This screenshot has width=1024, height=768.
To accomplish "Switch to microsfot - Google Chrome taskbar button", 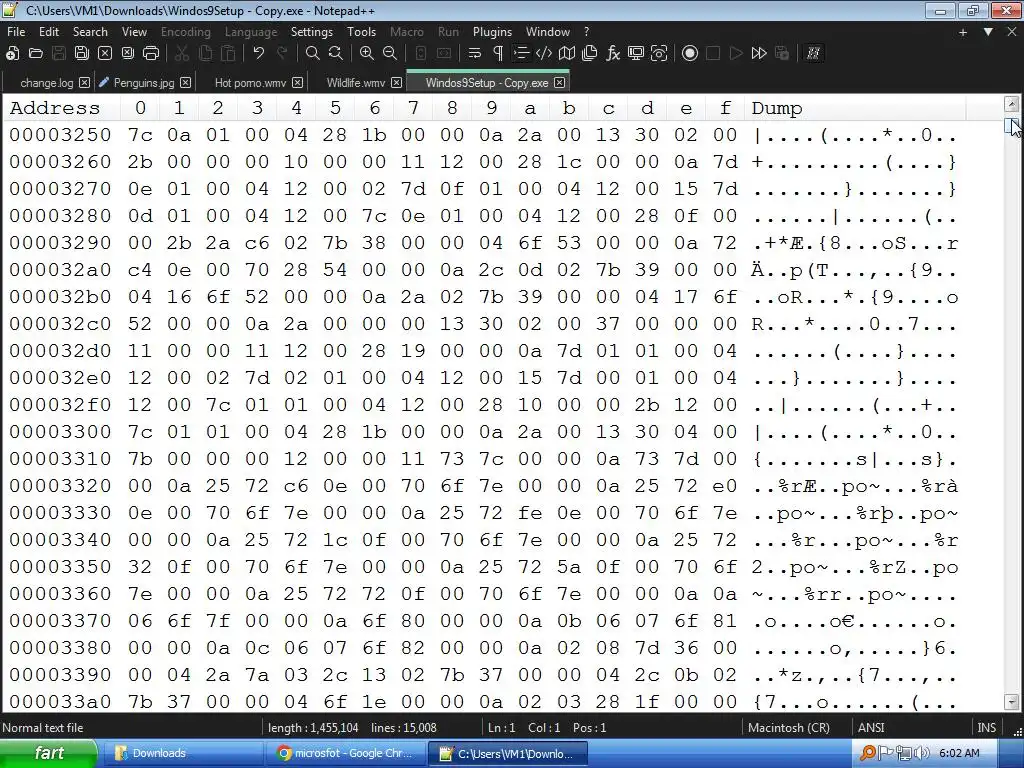I will point(346,754).
